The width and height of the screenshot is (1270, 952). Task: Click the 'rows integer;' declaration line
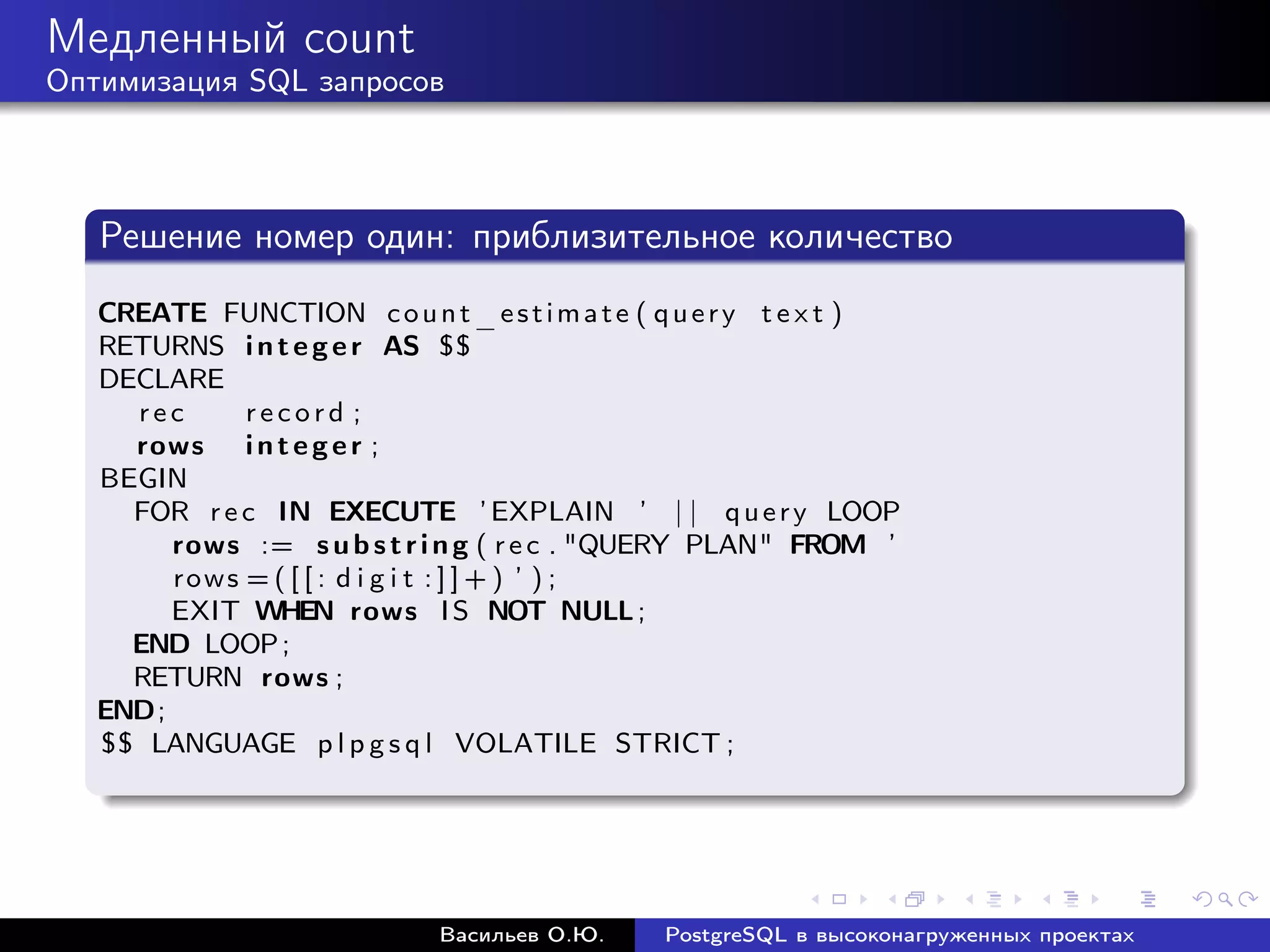point(257,446)
